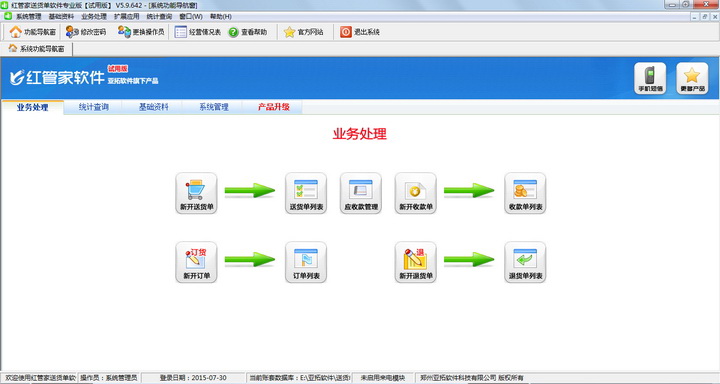The height and width of the screenshot is (384, 720).
Task: Open 订单列表 icon
Action: tap(306, 262)
